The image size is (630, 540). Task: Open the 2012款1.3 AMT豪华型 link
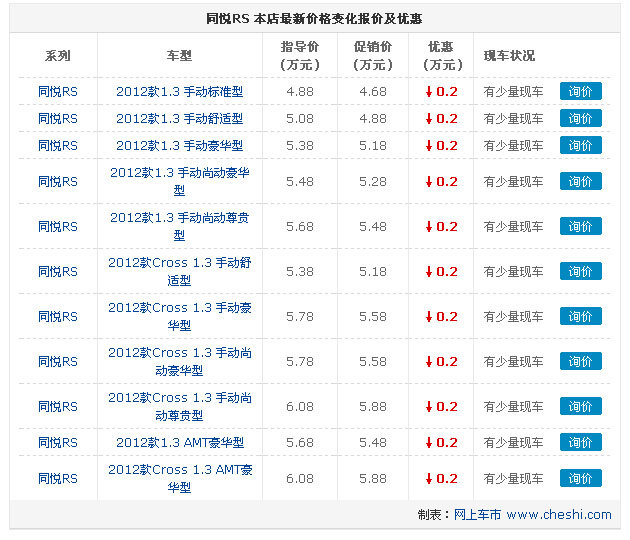[x=180, y=442]
